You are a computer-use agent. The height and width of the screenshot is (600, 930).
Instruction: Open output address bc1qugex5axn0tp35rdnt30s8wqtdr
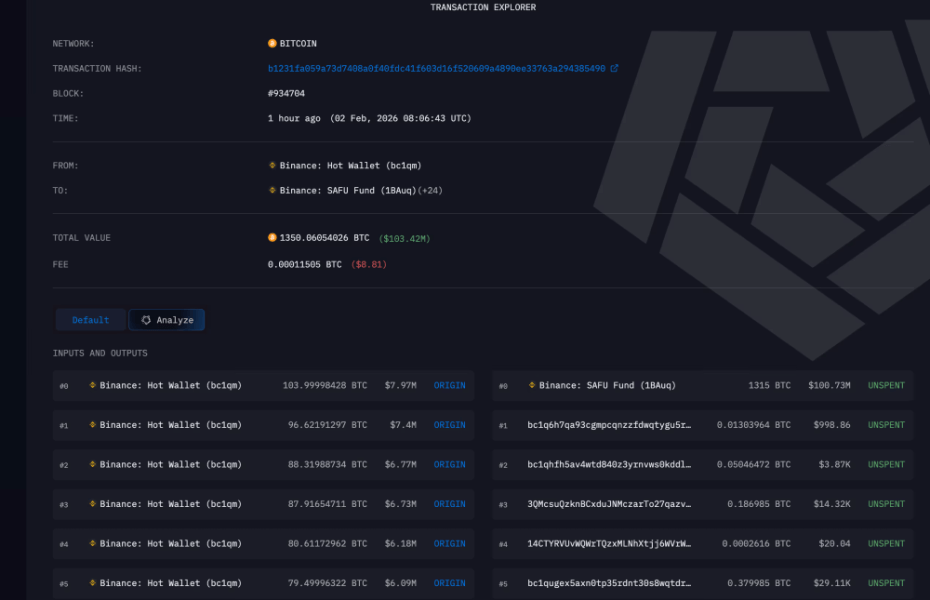(609, 583)
